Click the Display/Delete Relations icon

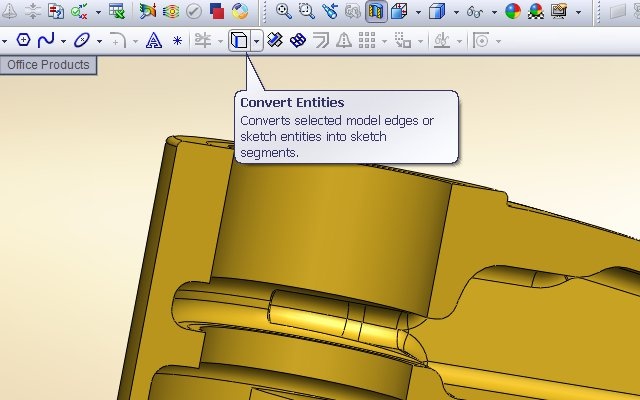442,40
